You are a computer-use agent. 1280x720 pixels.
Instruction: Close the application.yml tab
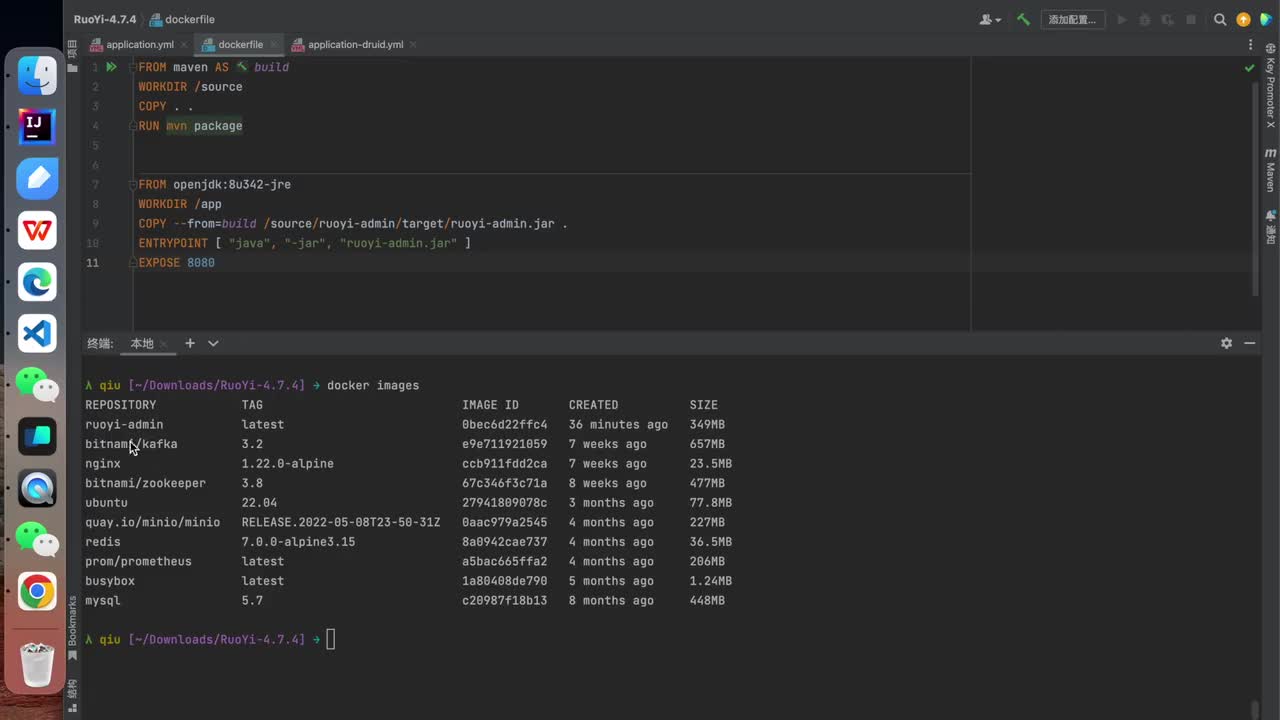[184, 45]
